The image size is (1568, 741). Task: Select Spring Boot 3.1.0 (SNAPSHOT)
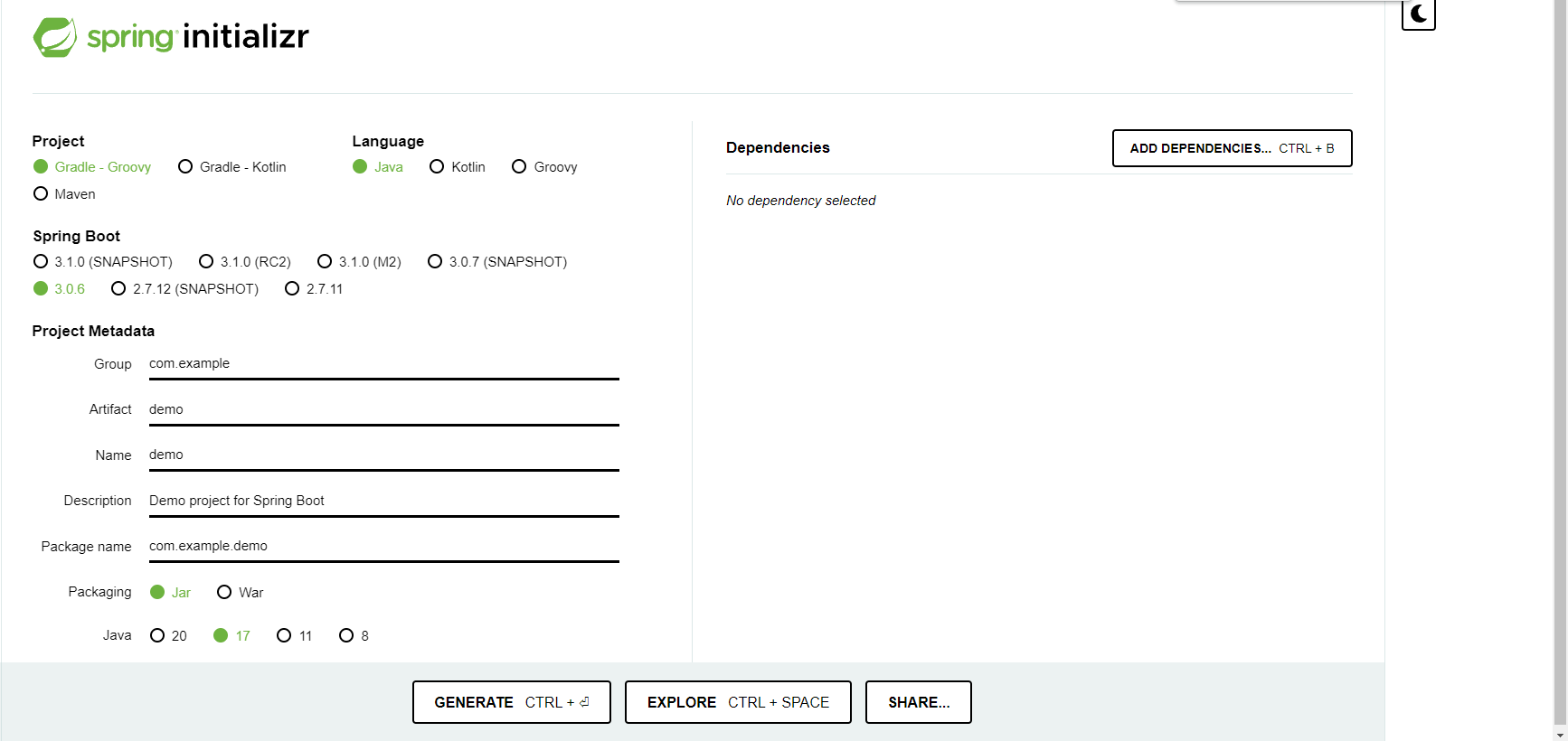[x=103, y=262]
